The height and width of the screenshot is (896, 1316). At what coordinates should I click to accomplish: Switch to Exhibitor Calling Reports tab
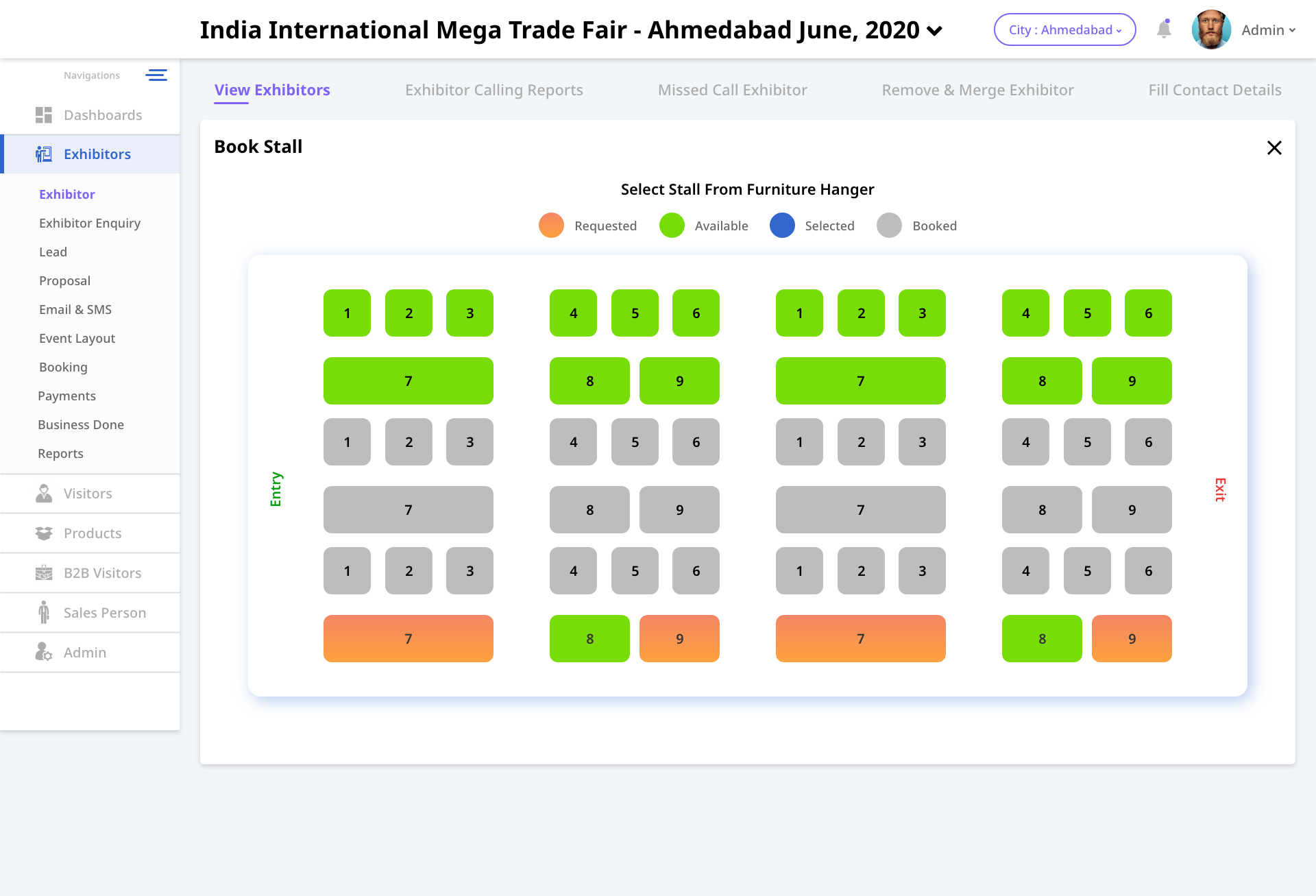pyautogui.click(x=493, y=90)
